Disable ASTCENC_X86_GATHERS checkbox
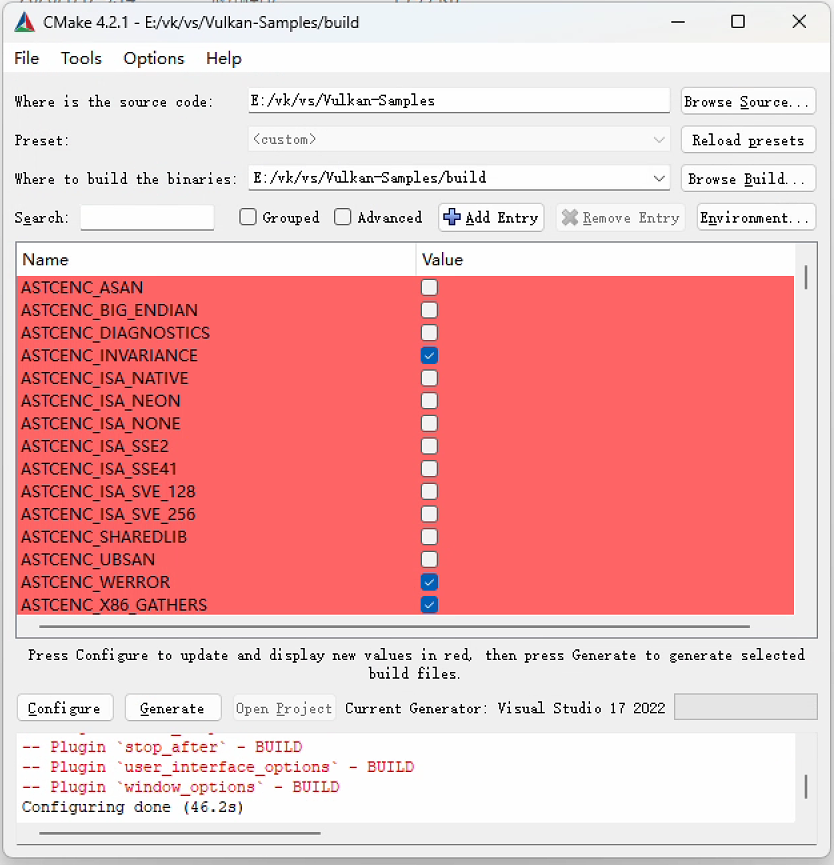This screenshot has height=865, width=834. (429, 605)
